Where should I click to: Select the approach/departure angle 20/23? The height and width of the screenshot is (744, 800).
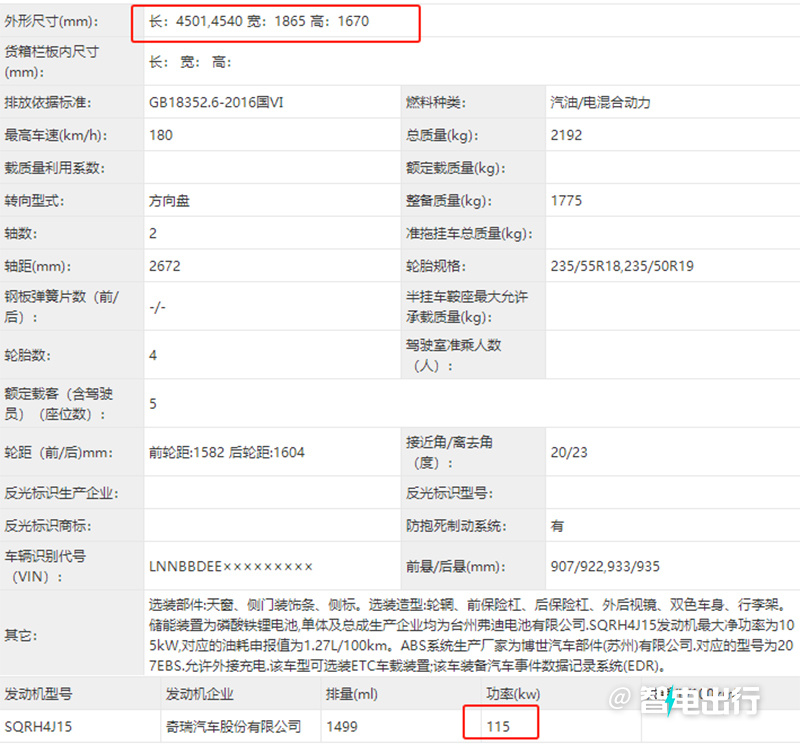569,453
